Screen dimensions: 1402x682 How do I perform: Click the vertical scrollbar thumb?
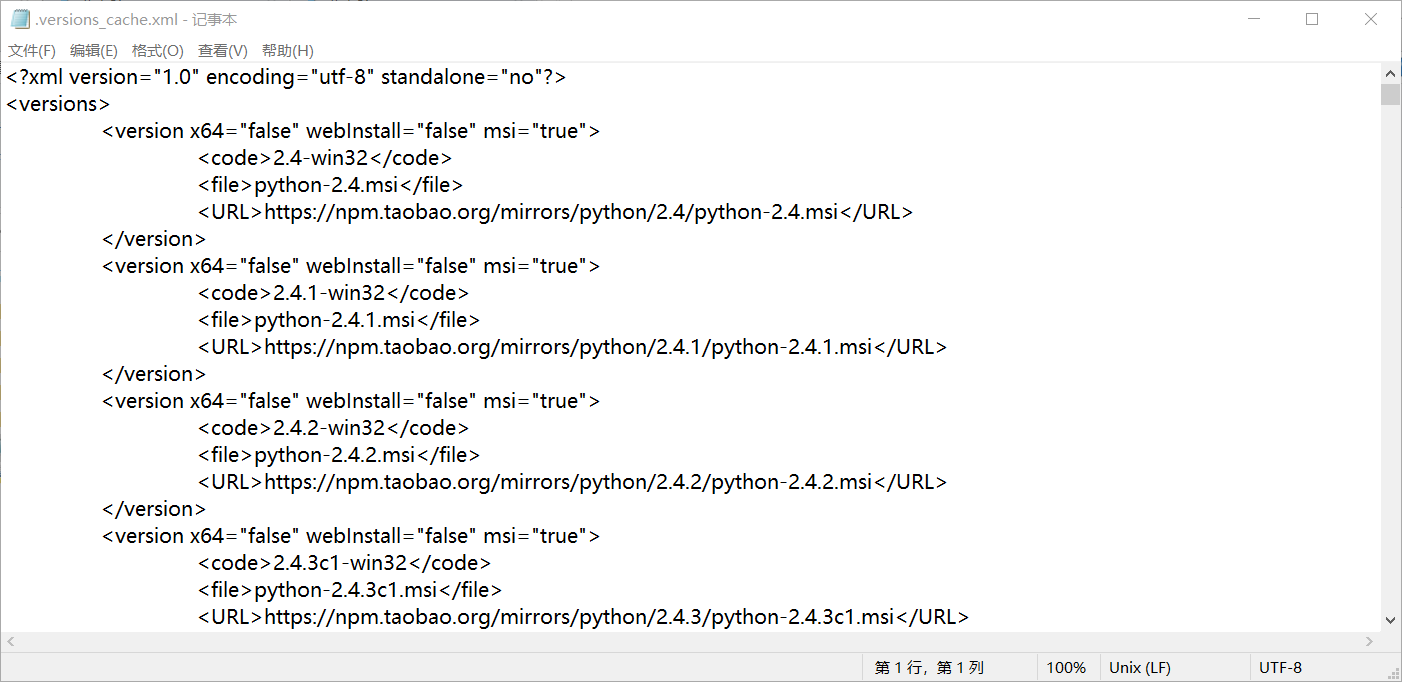1390,94
